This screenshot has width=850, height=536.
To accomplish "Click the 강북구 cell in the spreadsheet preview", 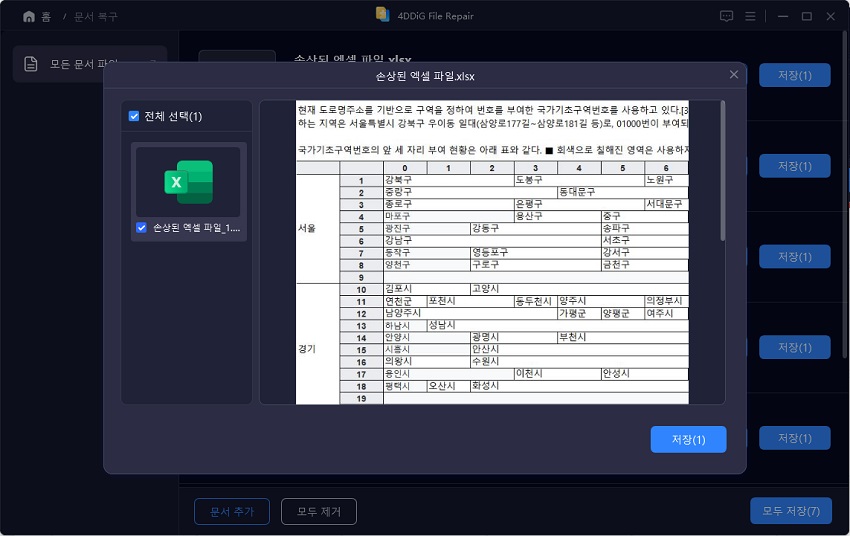I will click(x=397, y=180).
